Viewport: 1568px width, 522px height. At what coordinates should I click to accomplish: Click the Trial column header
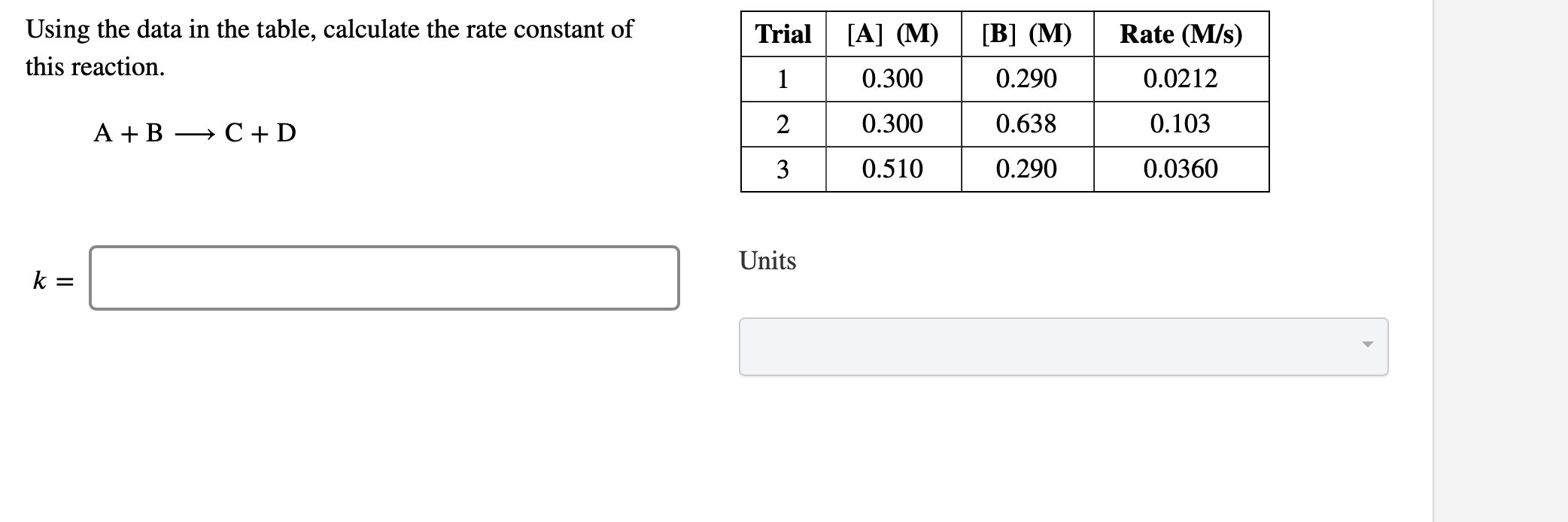click(784, 33)
